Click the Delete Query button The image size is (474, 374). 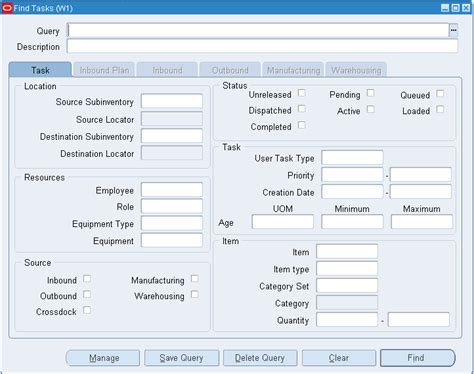(x=260, y=358)
